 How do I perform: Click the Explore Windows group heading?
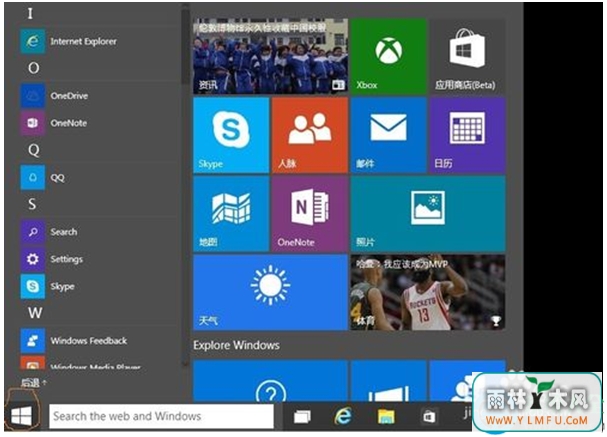click(237, 345)
